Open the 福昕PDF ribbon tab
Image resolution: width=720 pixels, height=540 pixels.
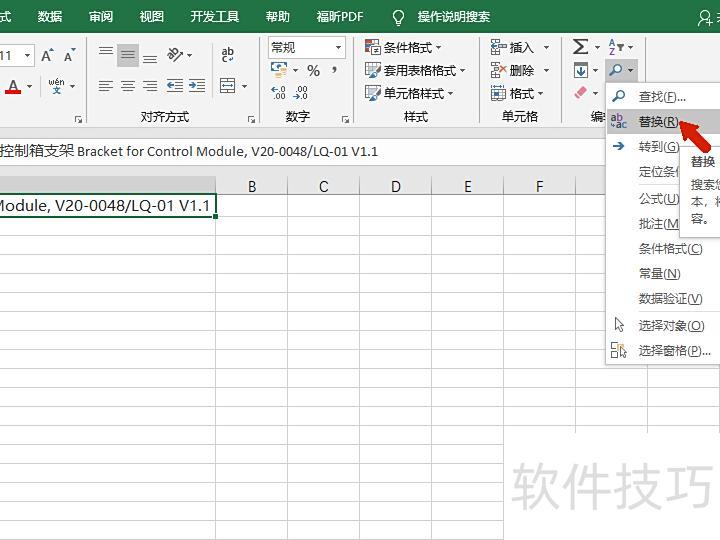[x=340, y=17]
